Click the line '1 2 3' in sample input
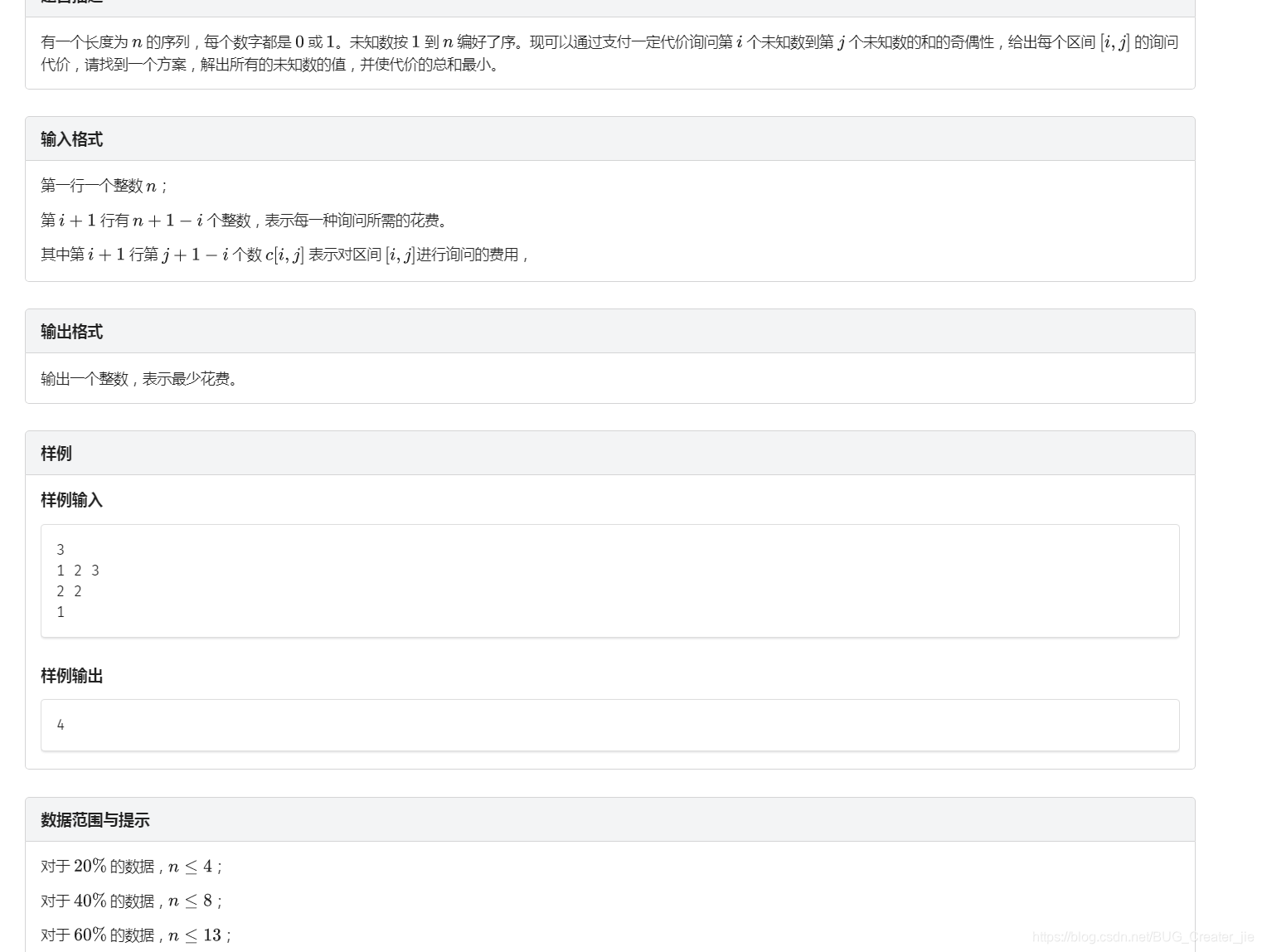Image resolution: width=1262 pixels, height=952 pixels. click(77, 570)
